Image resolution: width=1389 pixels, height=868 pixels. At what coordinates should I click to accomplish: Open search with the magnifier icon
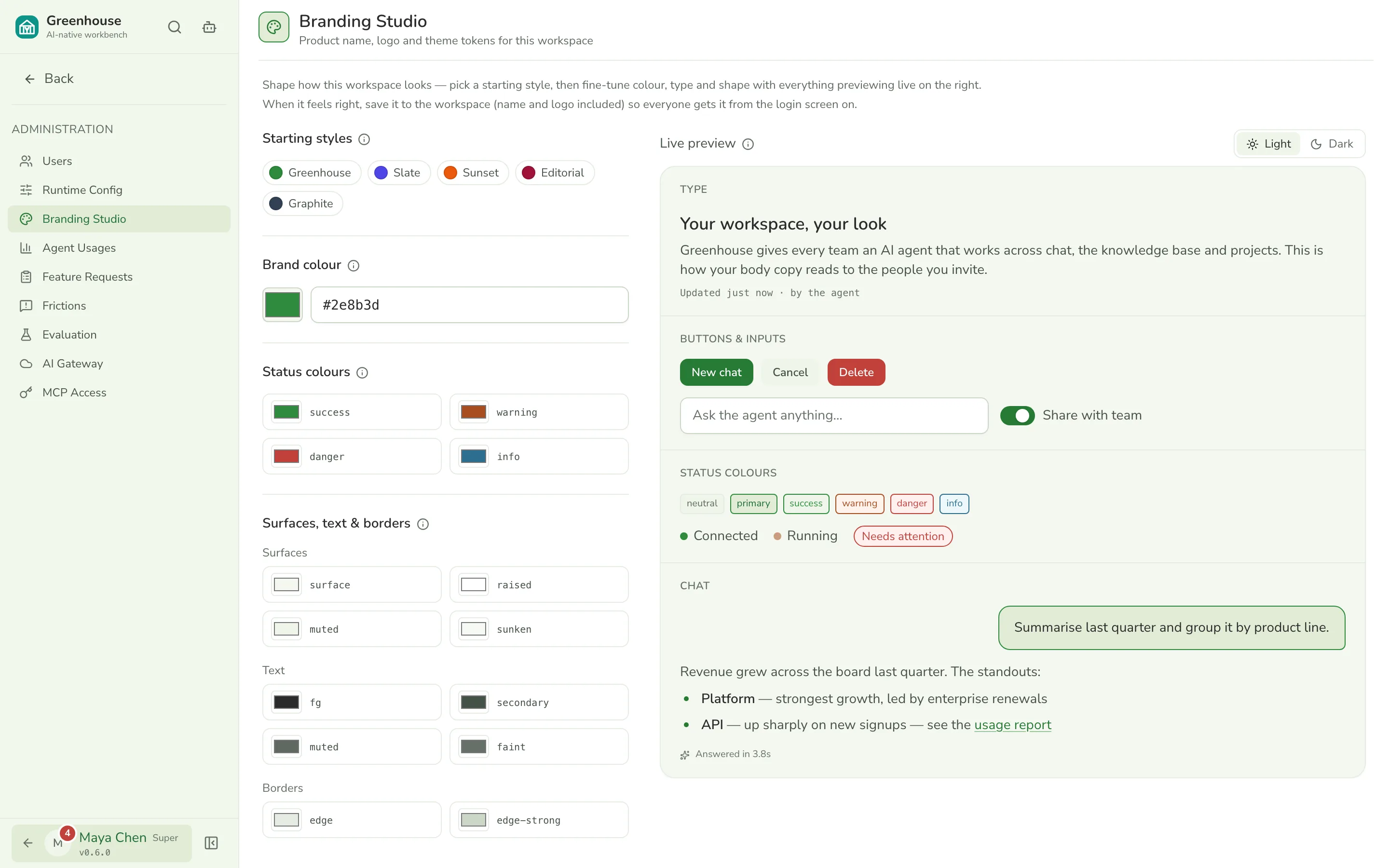(x=175, y=27)
